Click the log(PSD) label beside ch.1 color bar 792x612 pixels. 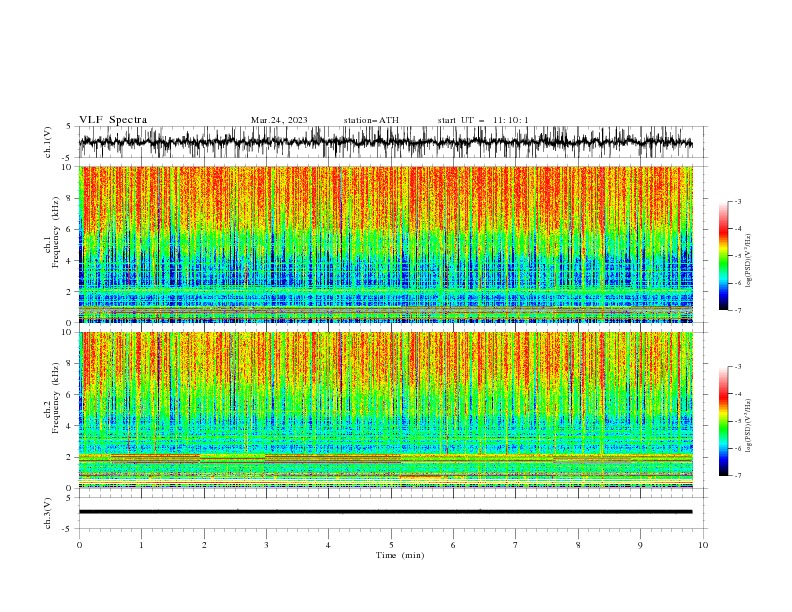(x=749, y=261)
